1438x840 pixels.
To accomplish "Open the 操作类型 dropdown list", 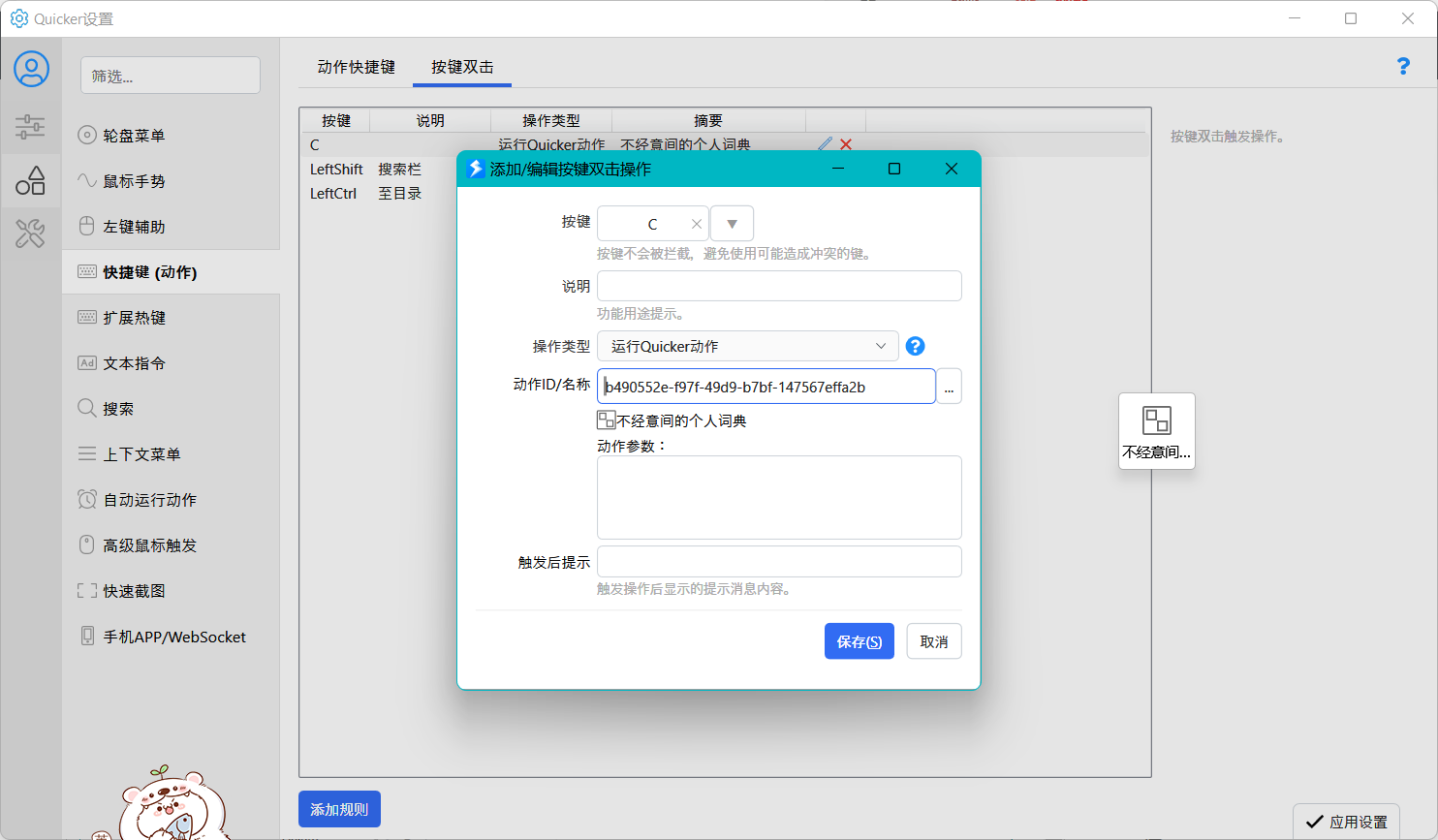I will (x=747, y=346).
